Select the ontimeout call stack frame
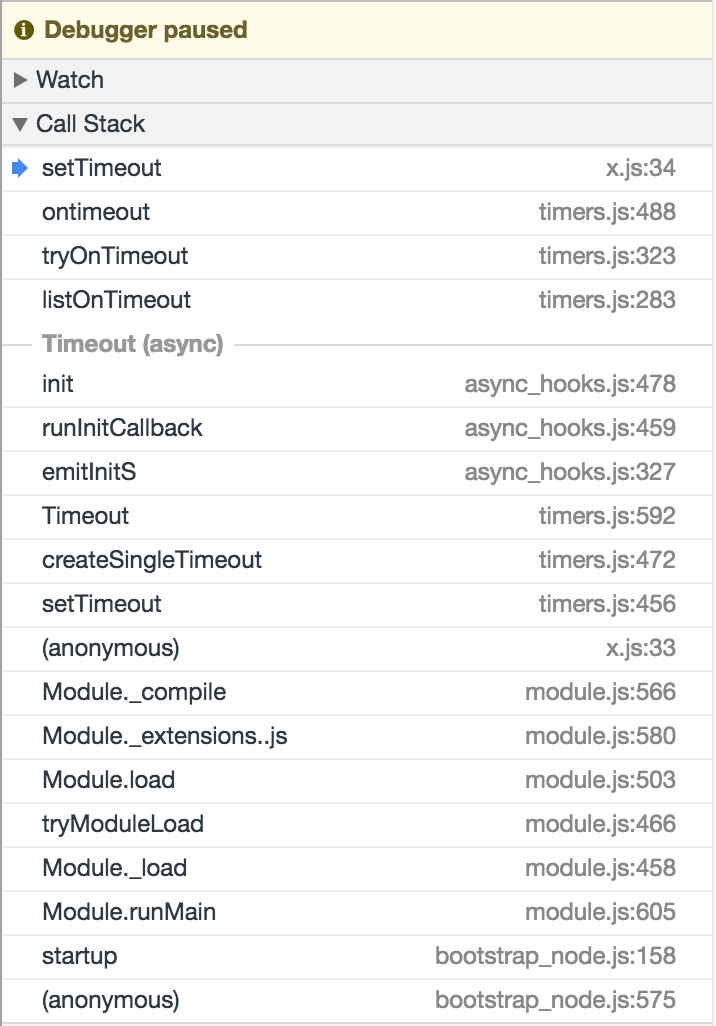This screenshot has height=1026, width=716. pyautogui.click(x=357, y=213)
